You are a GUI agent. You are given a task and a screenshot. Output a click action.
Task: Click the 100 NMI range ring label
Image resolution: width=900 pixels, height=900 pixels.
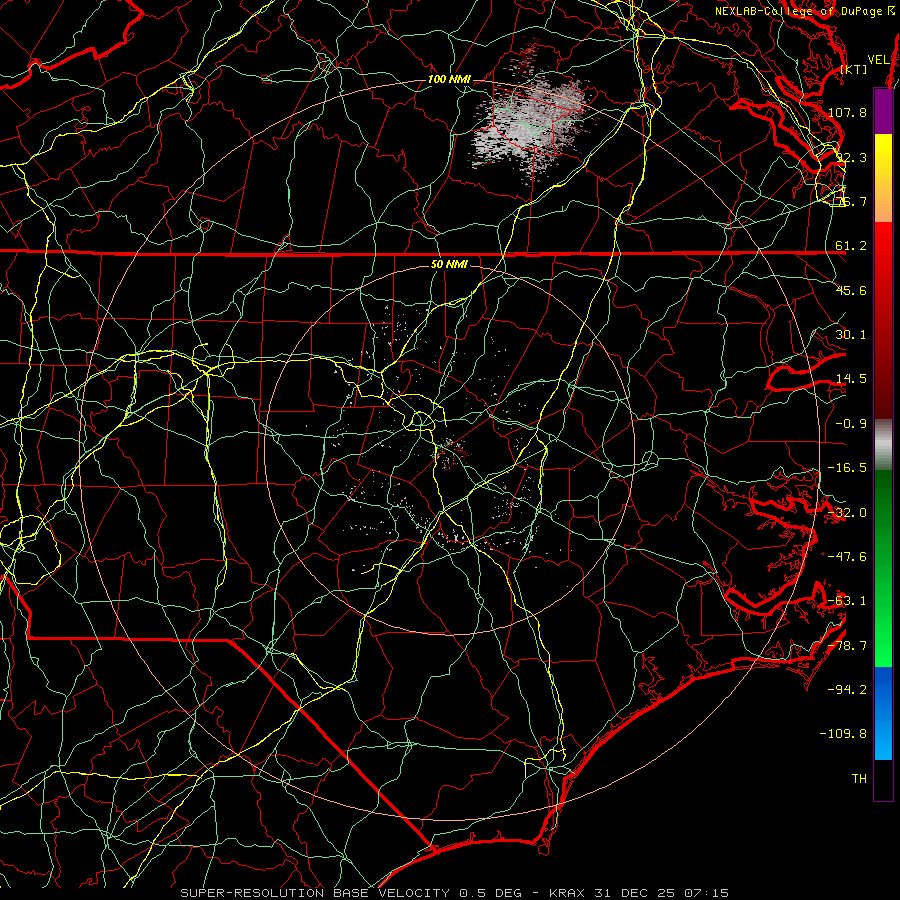449,79
